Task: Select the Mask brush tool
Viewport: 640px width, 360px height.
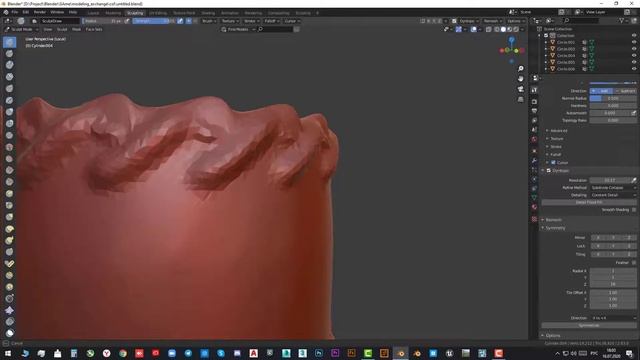Action: click(x=9, y=333)
